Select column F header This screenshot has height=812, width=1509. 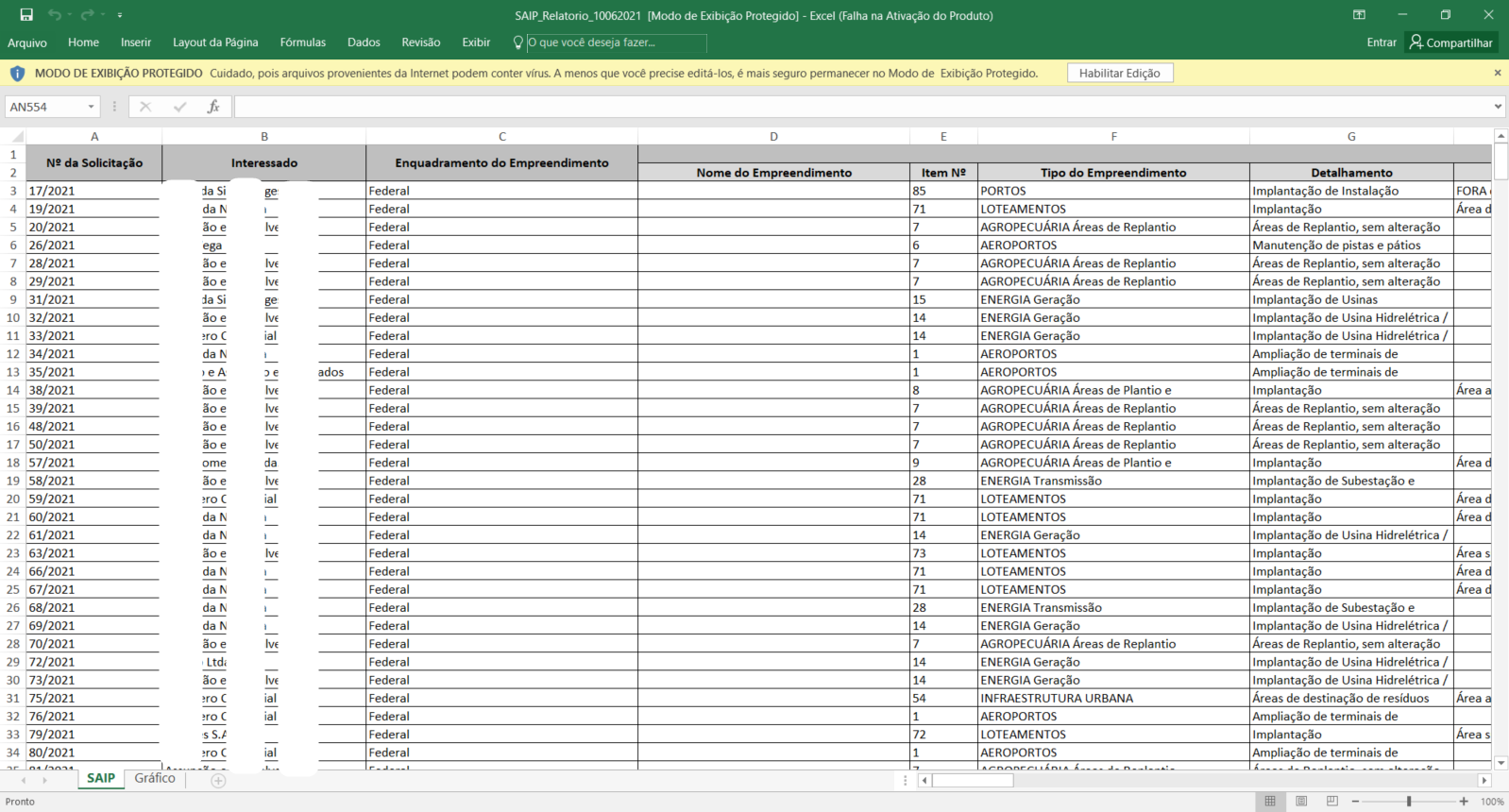tap(1114, 137)
